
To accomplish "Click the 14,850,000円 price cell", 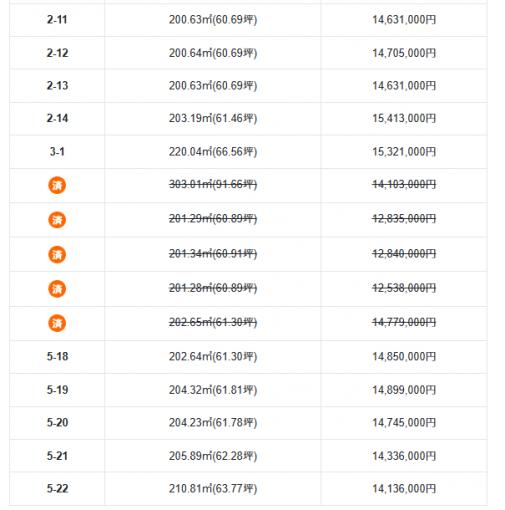I will pos(404,356).
